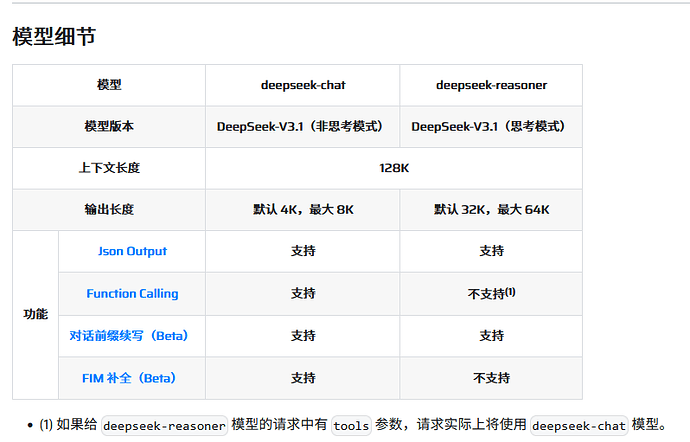Click the 模型 header cell
The width and height of the screenshot is (690, 442).
click(109, 85)
